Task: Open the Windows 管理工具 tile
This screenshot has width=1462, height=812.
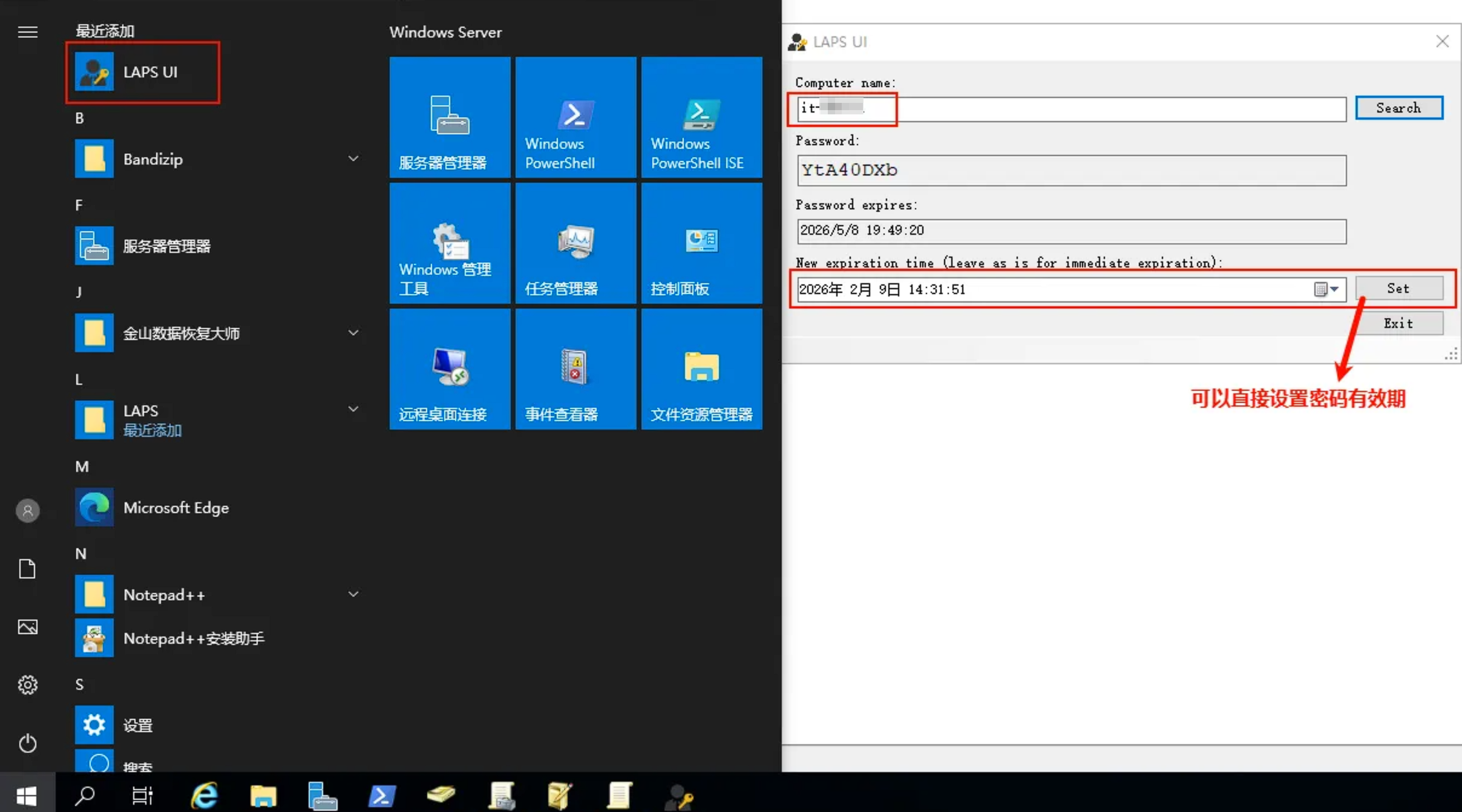Action: click(450, 243)
